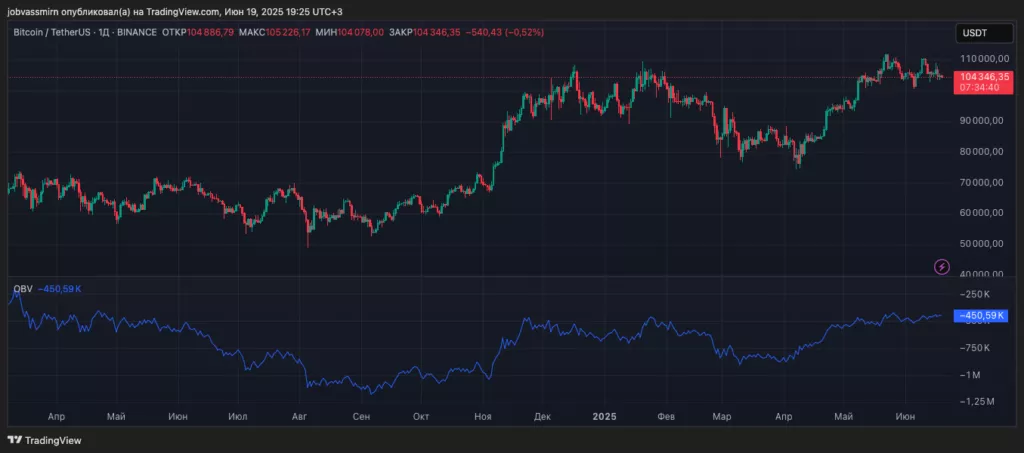The image size is (1024, 453).
Task: Click the Июн label at right of time axis
Action: 906,415
